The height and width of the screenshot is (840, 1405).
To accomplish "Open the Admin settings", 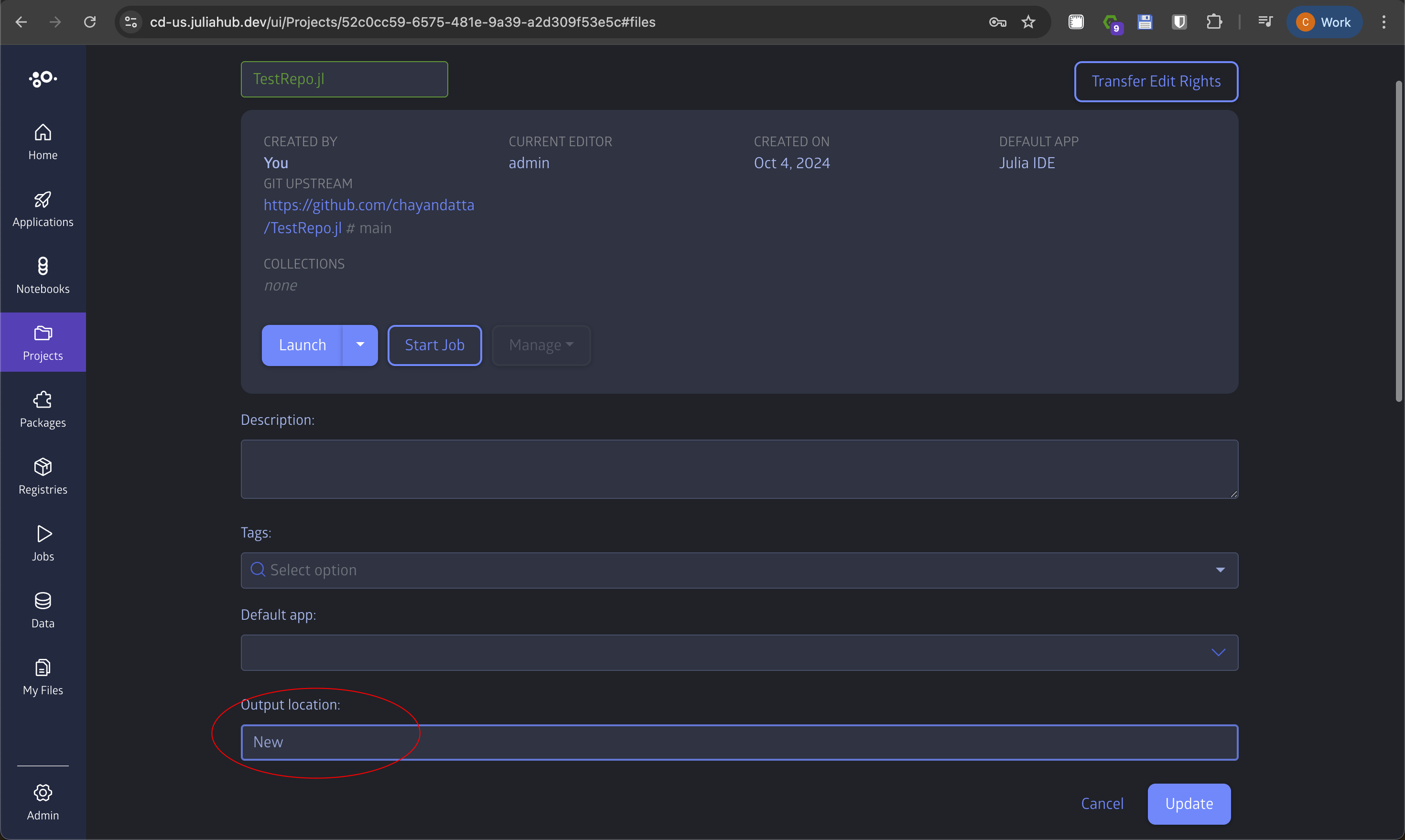I will pos(43,801).
